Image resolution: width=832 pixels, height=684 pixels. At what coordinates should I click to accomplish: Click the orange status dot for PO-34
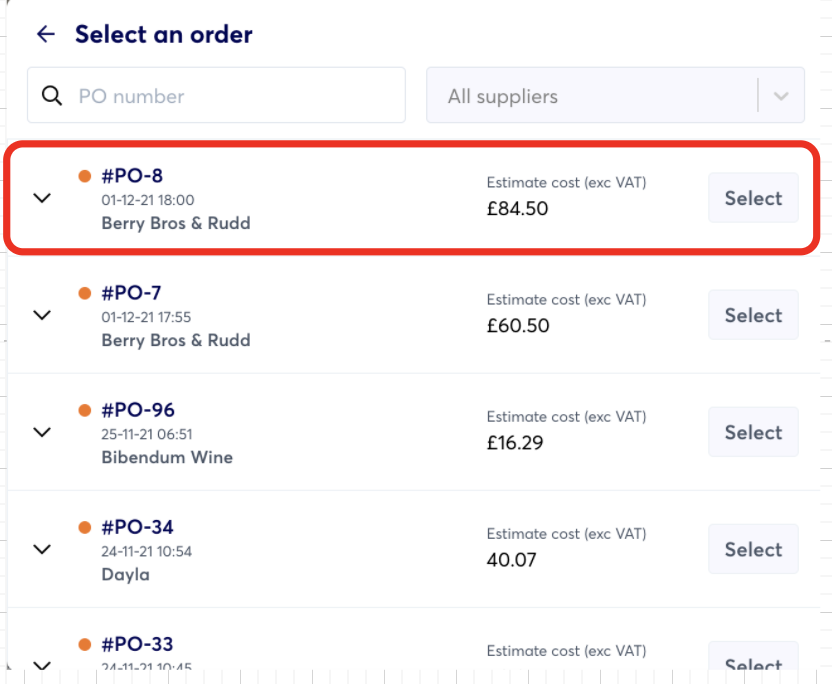(85, 527)
